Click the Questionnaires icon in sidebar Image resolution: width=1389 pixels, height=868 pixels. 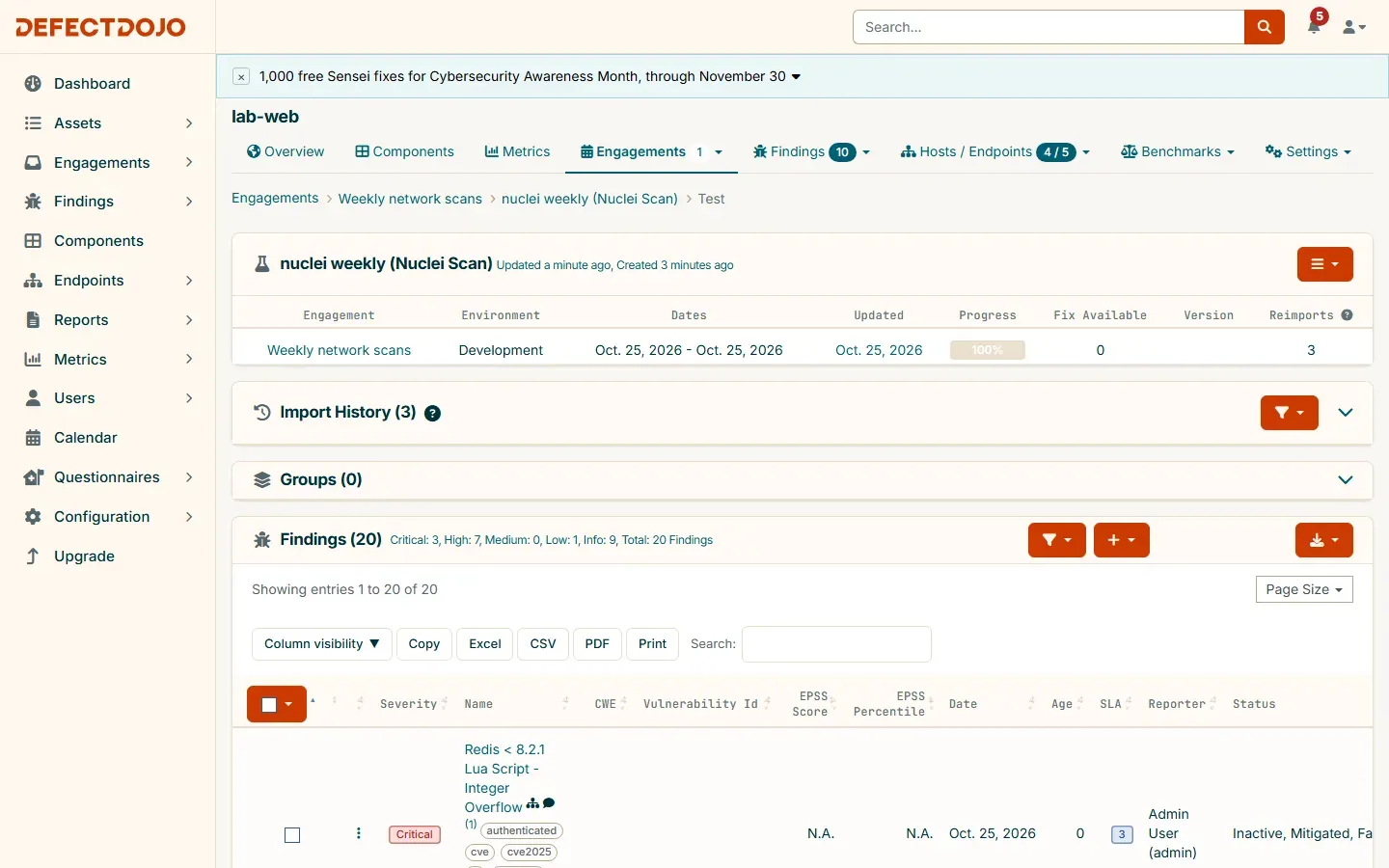click(33, 477)
